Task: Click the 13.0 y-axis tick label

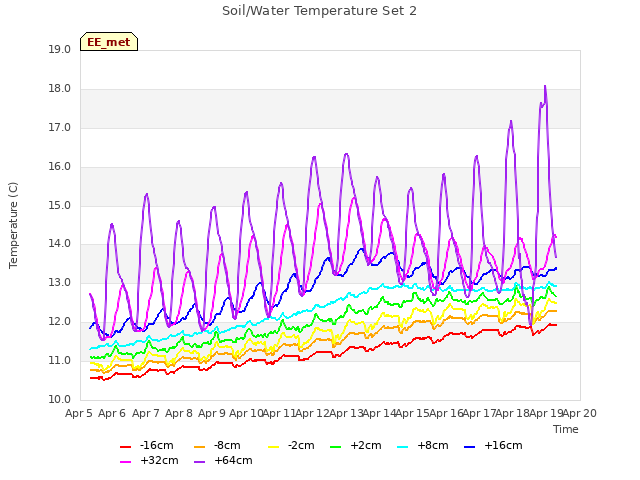Action: tap(60, 282)
